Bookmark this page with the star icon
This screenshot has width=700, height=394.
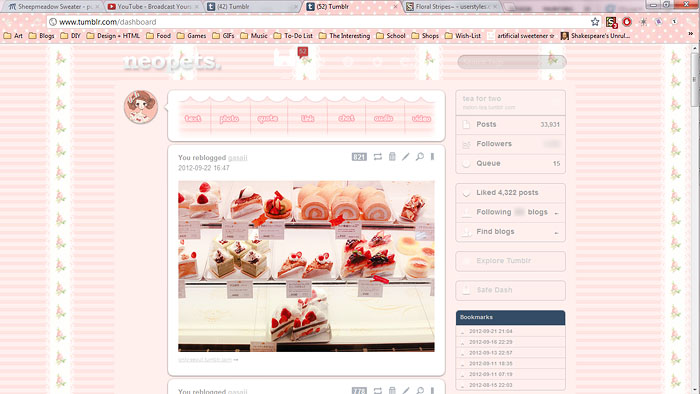point(595,21)
